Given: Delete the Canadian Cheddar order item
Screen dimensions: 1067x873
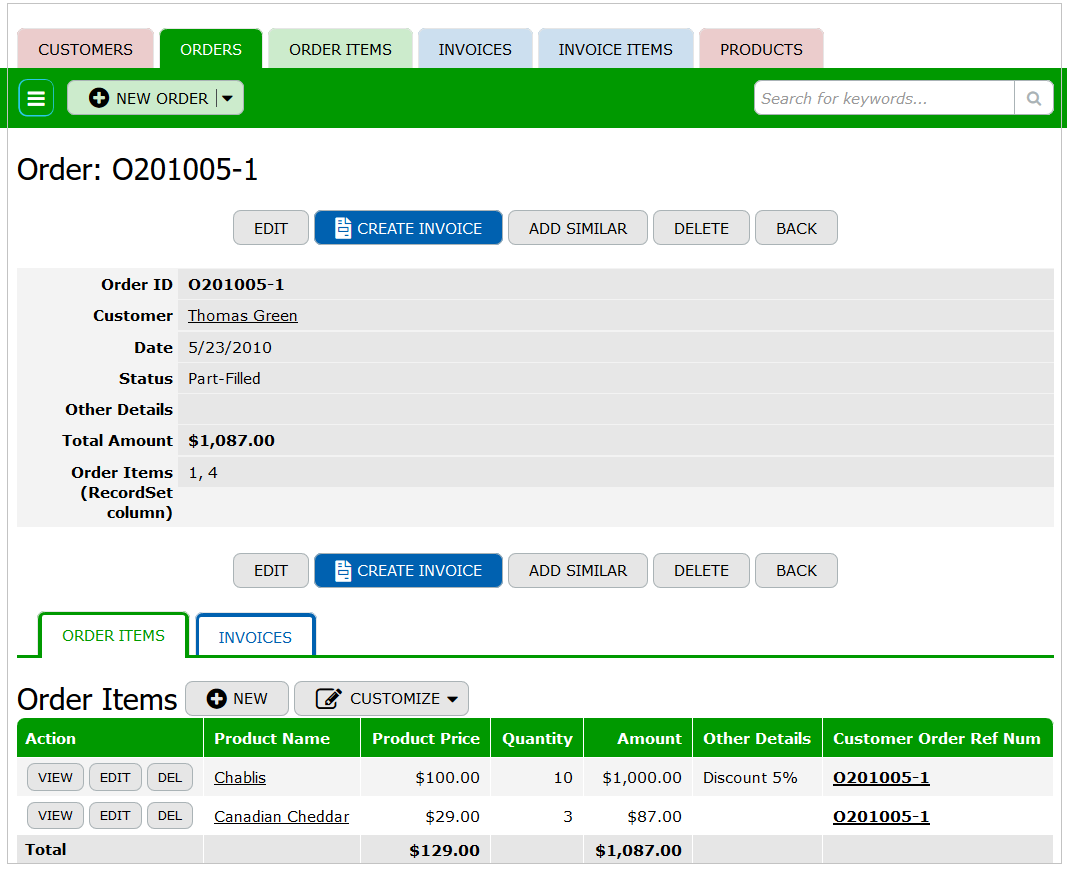Looking at the screenshot, I should point(170,816).
